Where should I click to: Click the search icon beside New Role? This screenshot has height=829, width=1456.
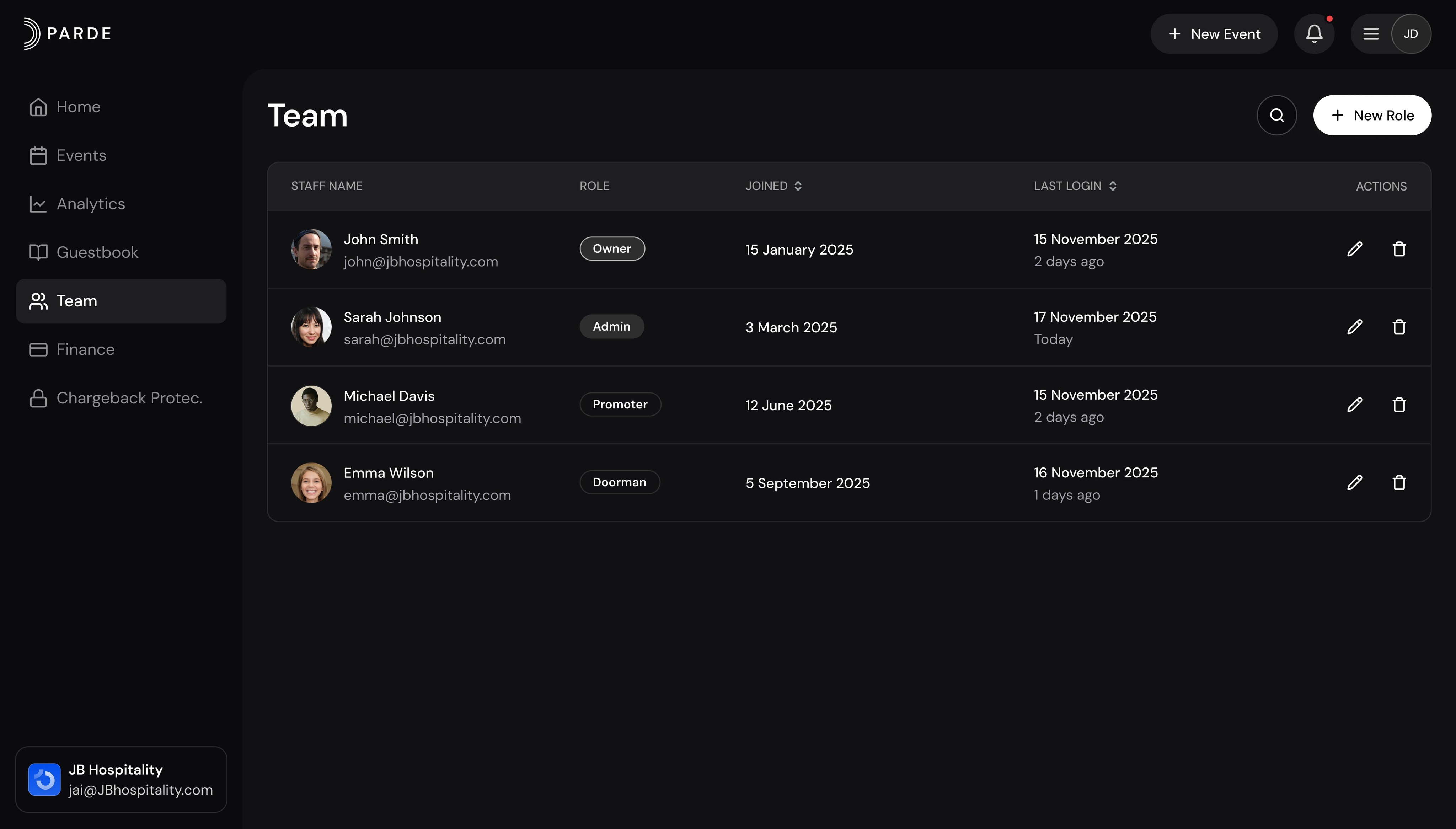(x=1276, y=115)
